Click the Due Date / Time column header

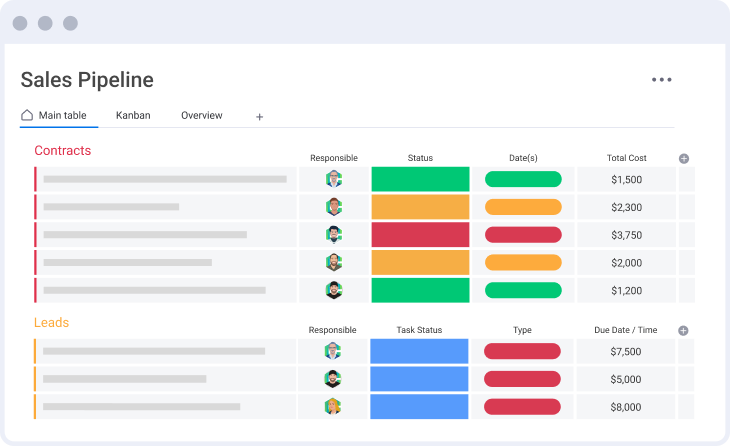626,330
